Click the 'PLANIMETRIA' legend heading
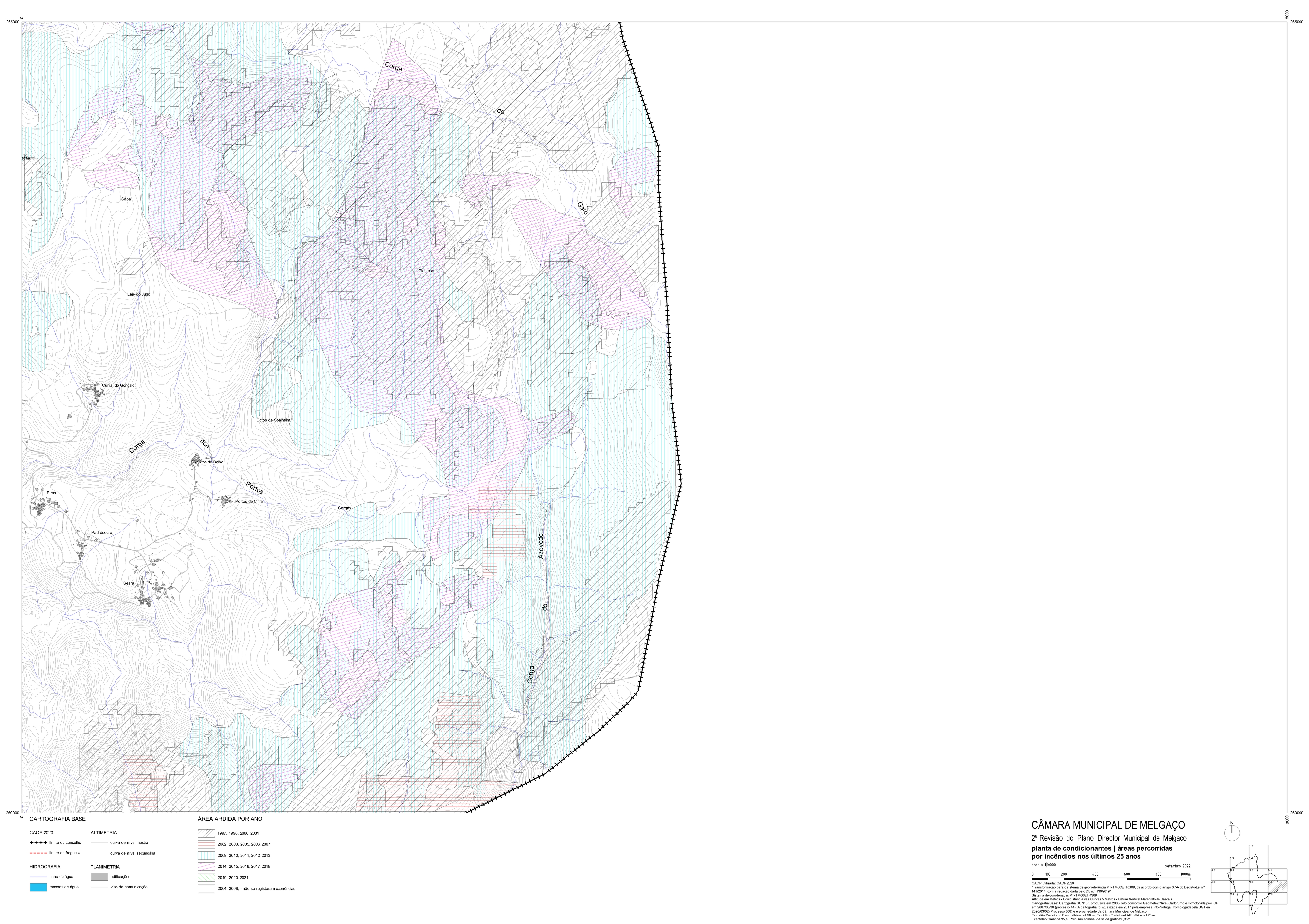This screenshot has height=924, width=1309. pos(105,867)
